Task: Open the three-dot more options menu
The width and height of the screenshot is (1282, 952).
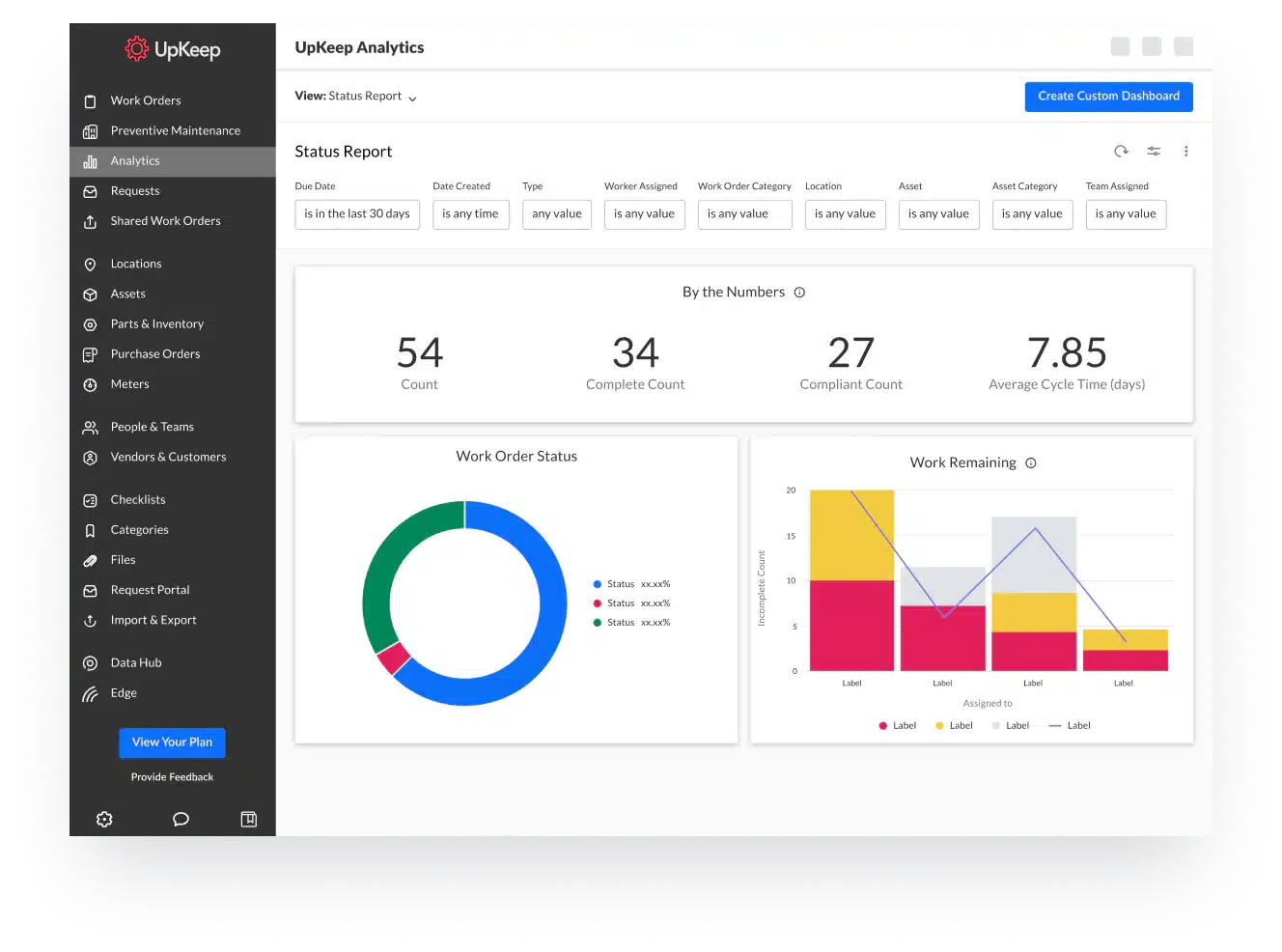Action: pyautogui.click(x=1185, y=152)
